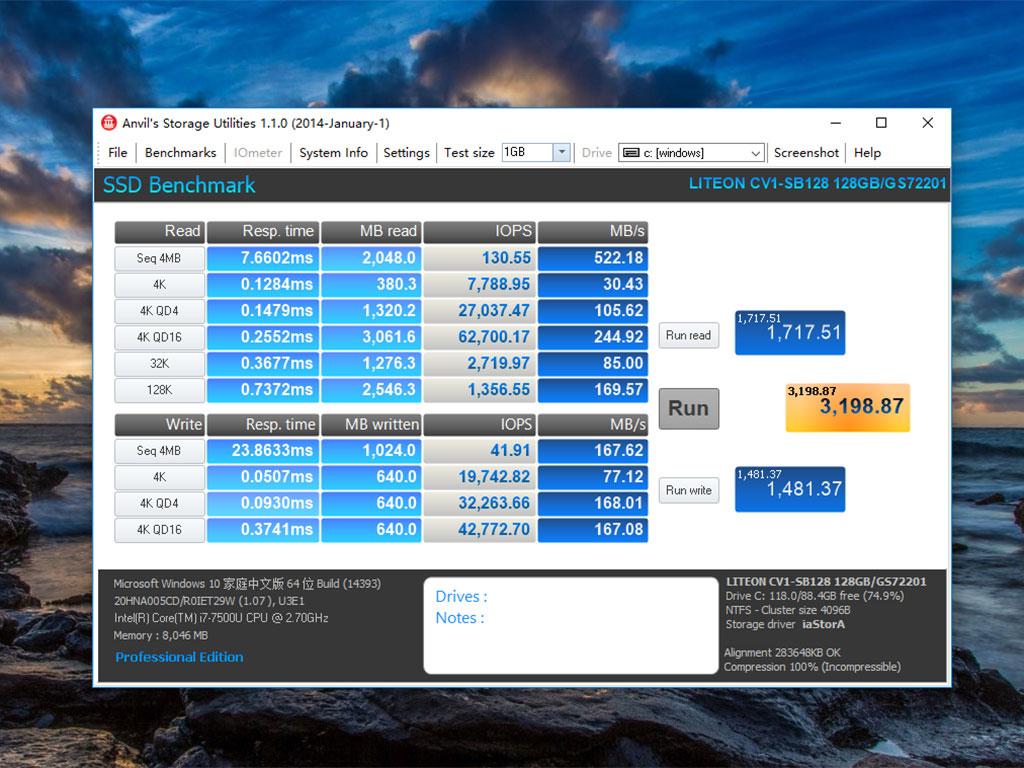Click the Read 4K QD4 row label
This screenshot has height=768, width=1024.
(159, 311)
